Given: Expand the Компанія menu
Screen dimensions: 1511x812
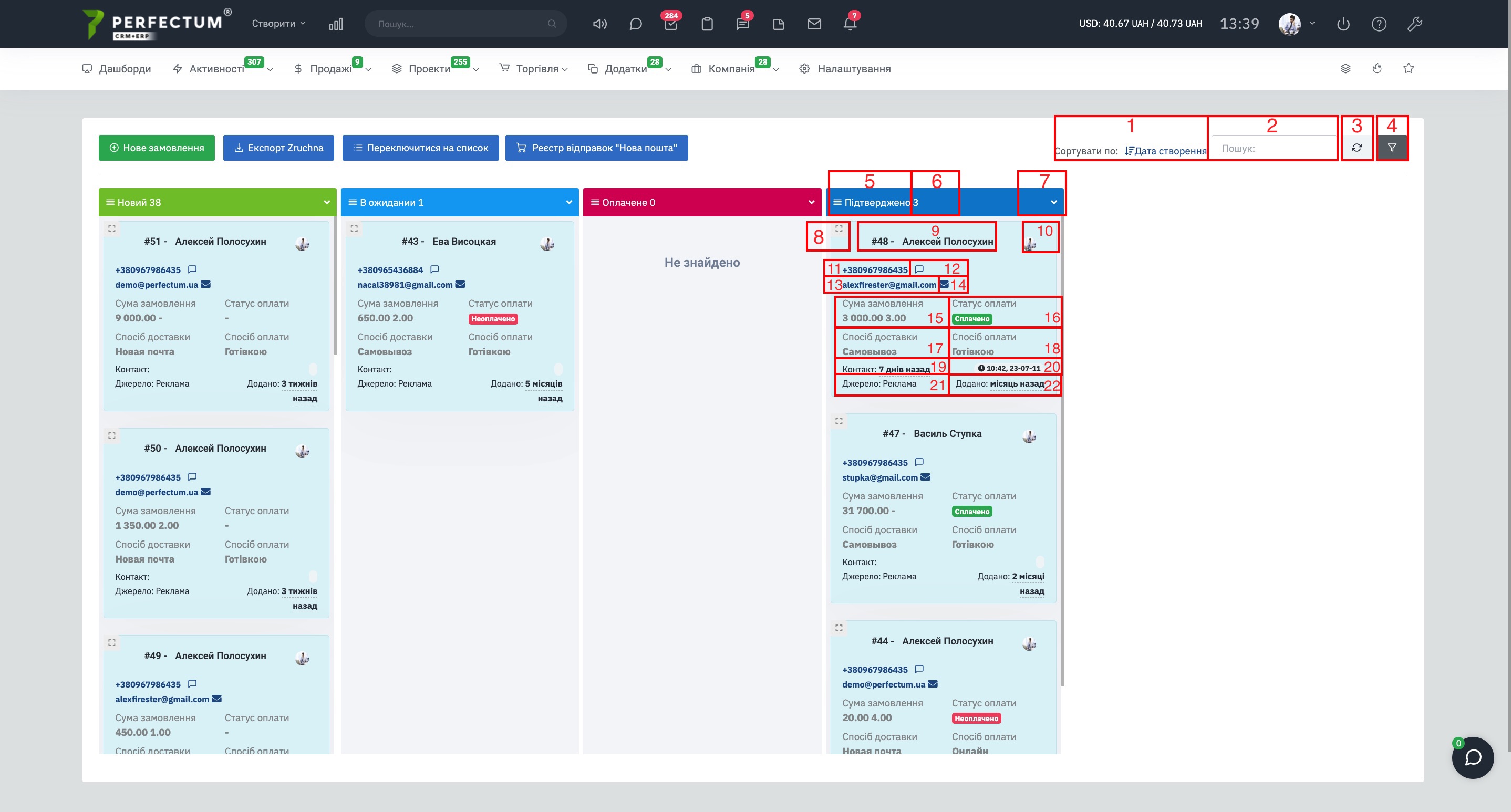Looking at the screenshot, I should click(736, 69).
